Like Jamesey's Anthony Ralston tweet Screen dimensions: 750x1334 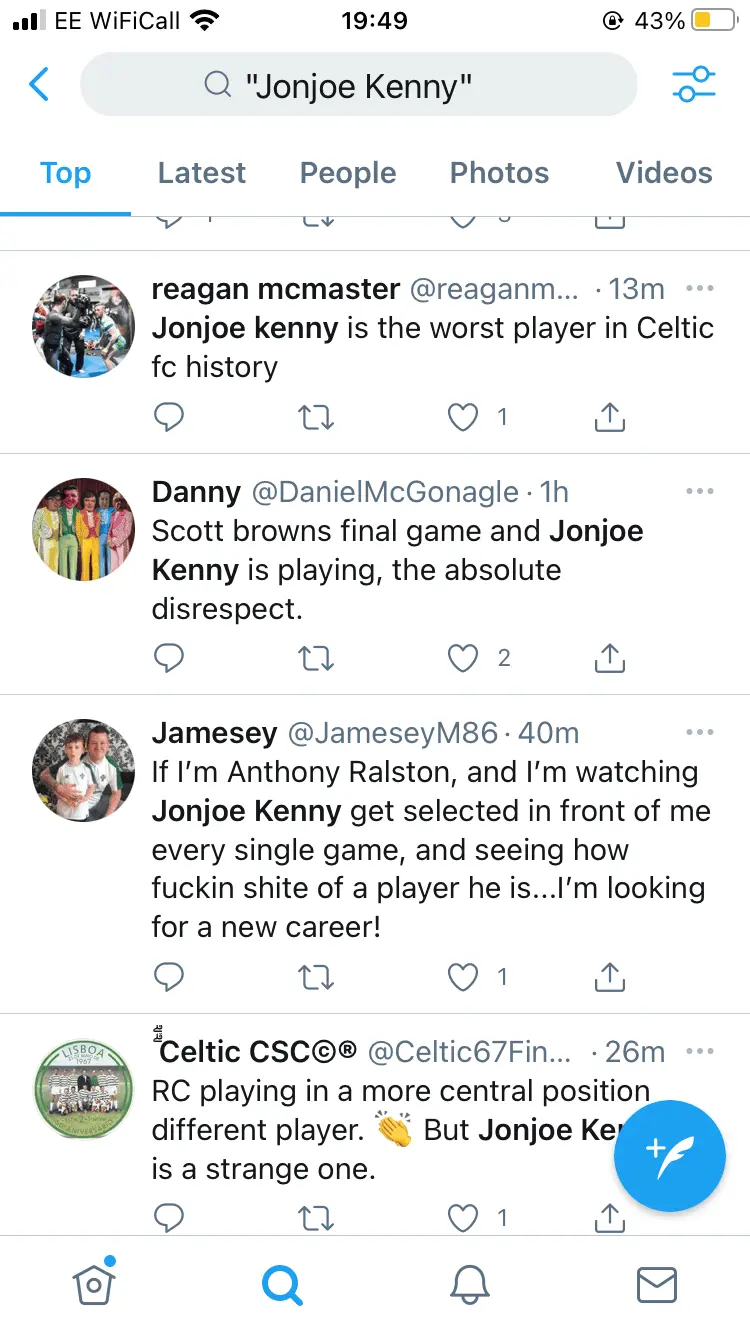462,977
